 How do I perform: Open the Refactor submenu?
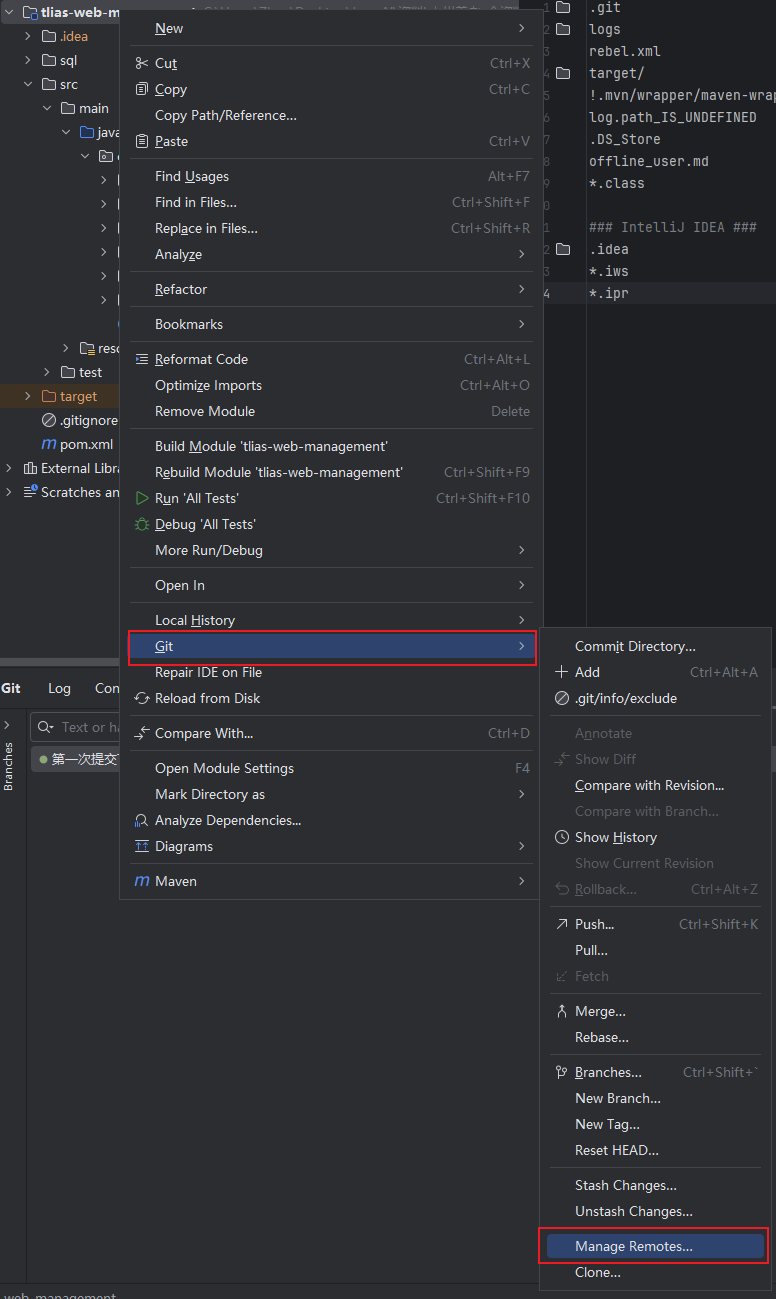click(x=330, y=289)
